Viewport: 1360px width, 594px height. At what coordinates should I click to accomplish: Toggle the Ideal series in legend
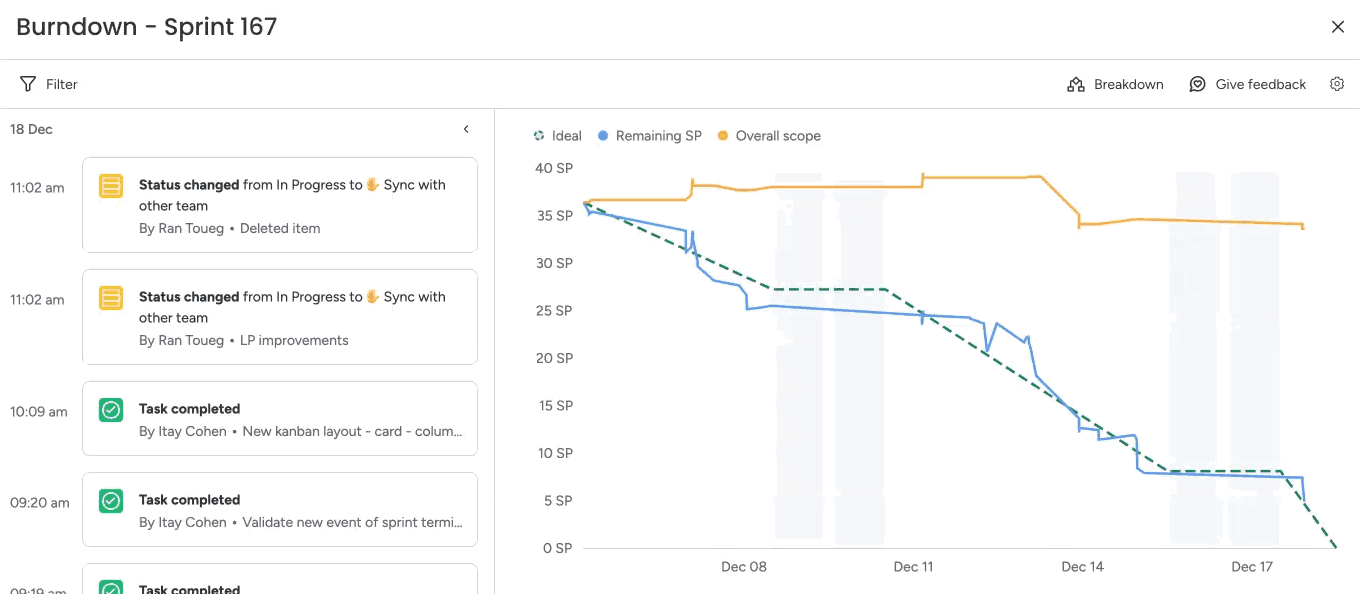point(557,136)
